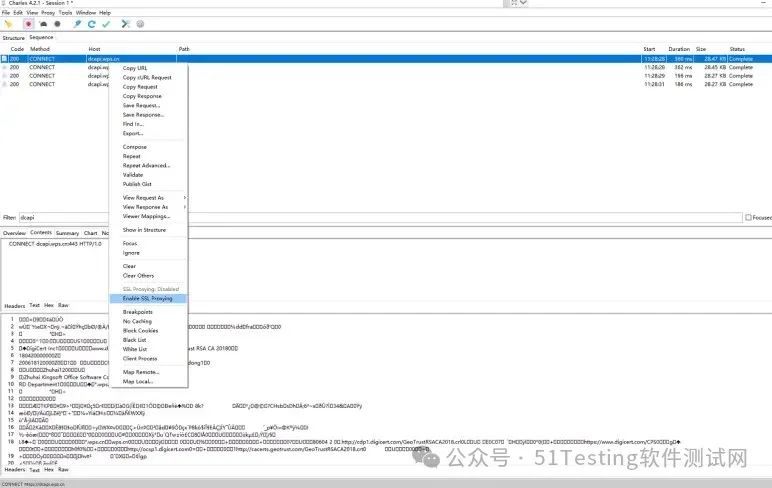Open the File menu
Viewport: 772px width, 488px height.
(x=6, y=13)
